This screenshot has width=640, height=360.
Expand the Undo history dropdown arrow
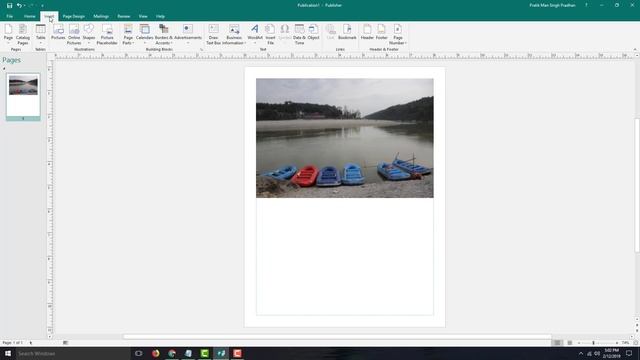point(24,6)
